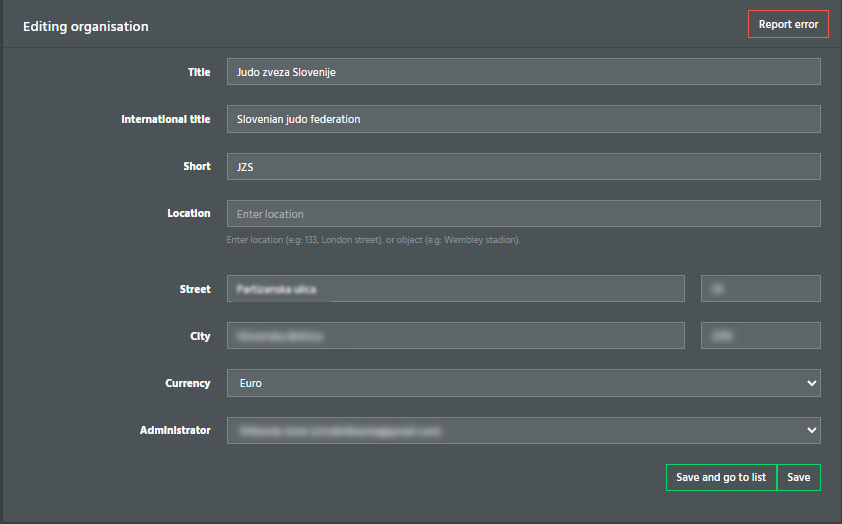Click the Street name input field
The image size is (842, 524).
click(x=455, y=289)
